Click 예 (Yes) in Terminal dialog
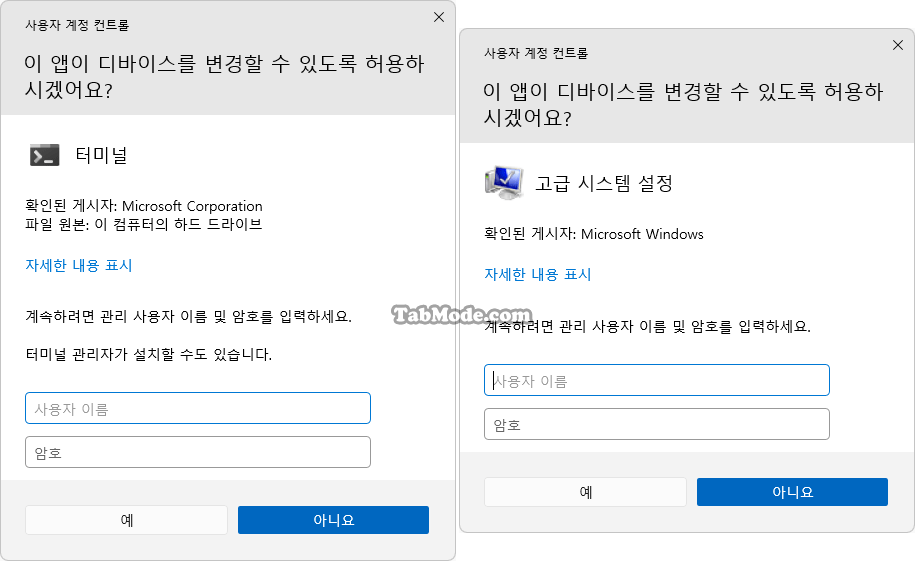 [126, 520]
